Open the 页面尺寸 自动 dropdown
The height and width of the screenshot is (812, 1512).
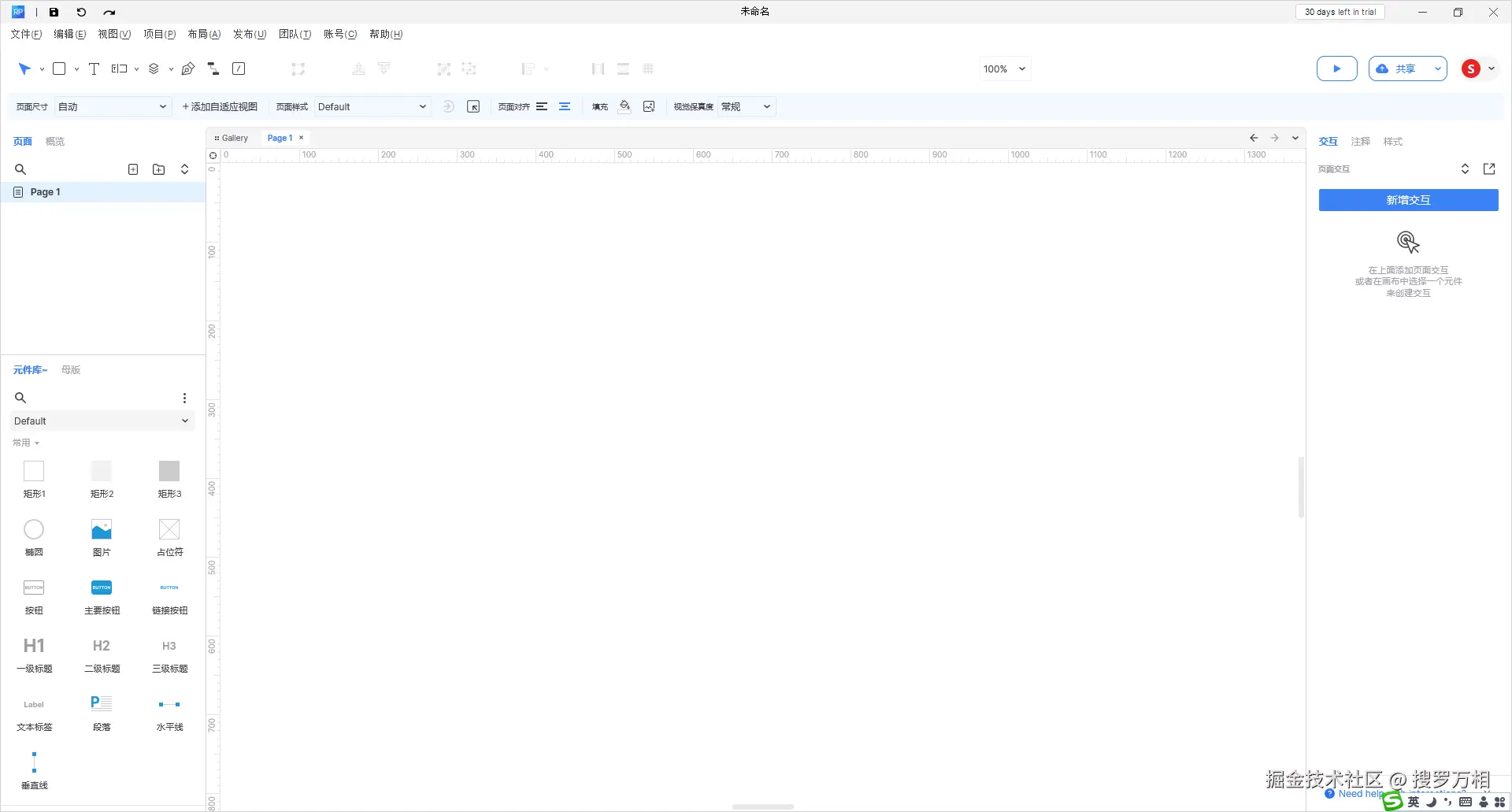(x=113, y=106)
